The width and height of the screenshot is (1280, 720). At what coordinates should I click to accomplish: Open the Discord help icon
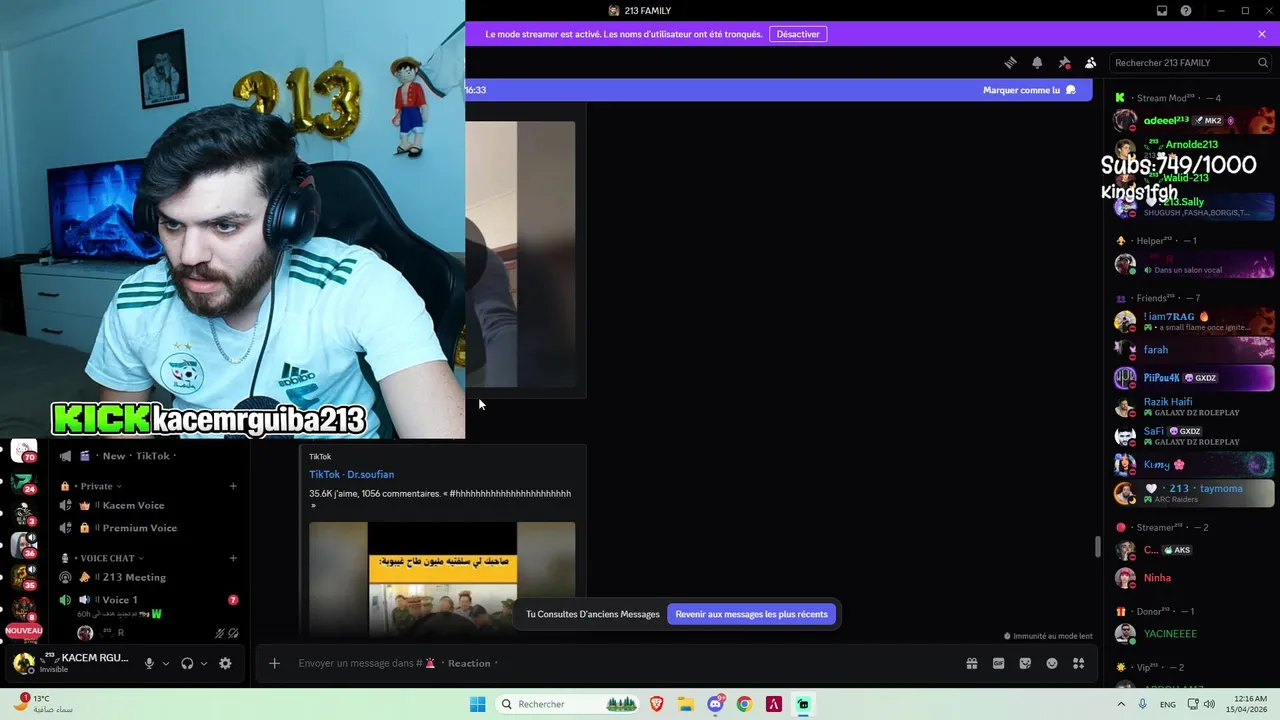(x=1186, y=11)
